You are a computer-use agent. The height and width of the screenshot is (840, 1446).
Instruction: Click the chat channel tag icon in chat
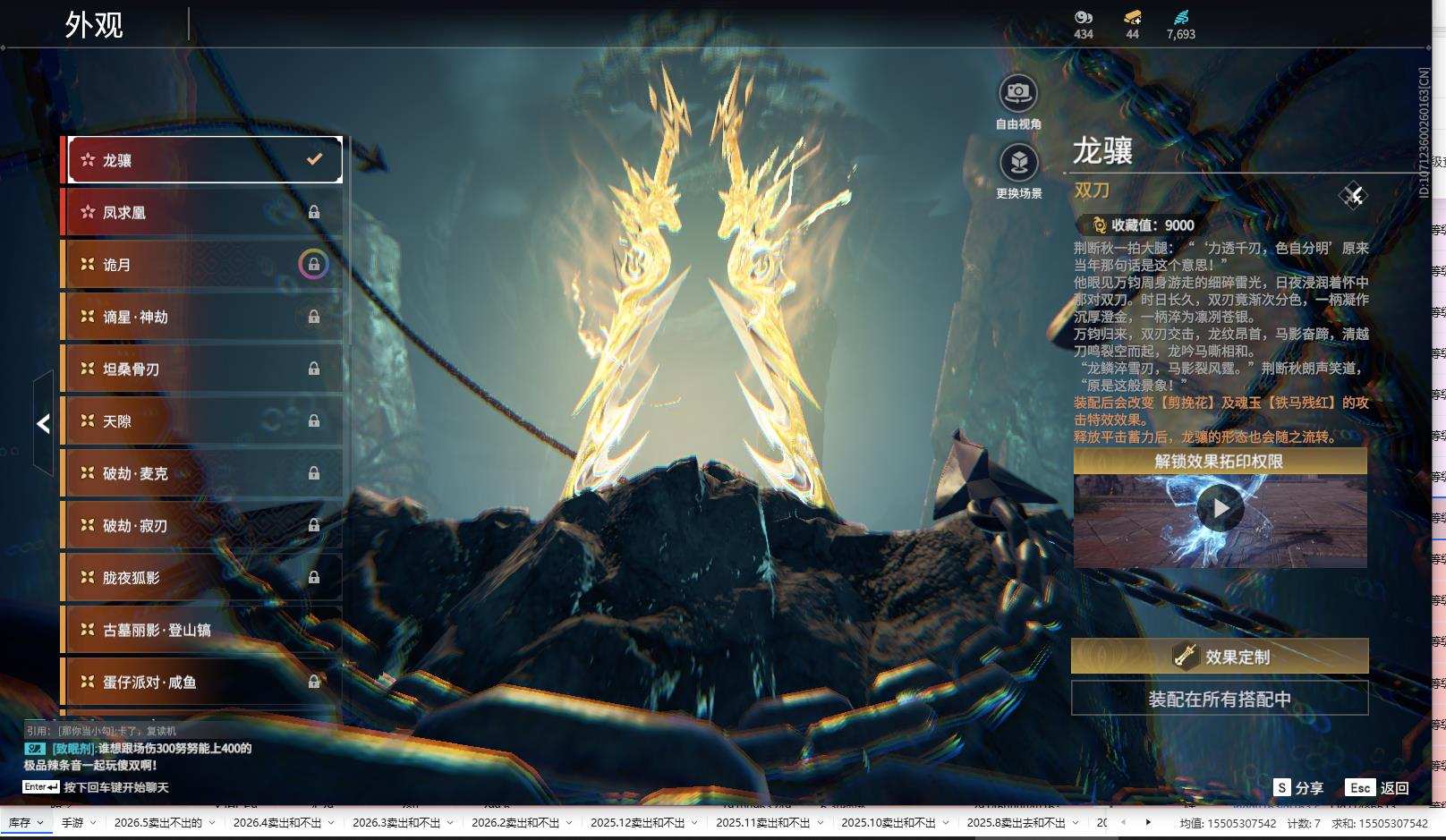click(35, 748)
